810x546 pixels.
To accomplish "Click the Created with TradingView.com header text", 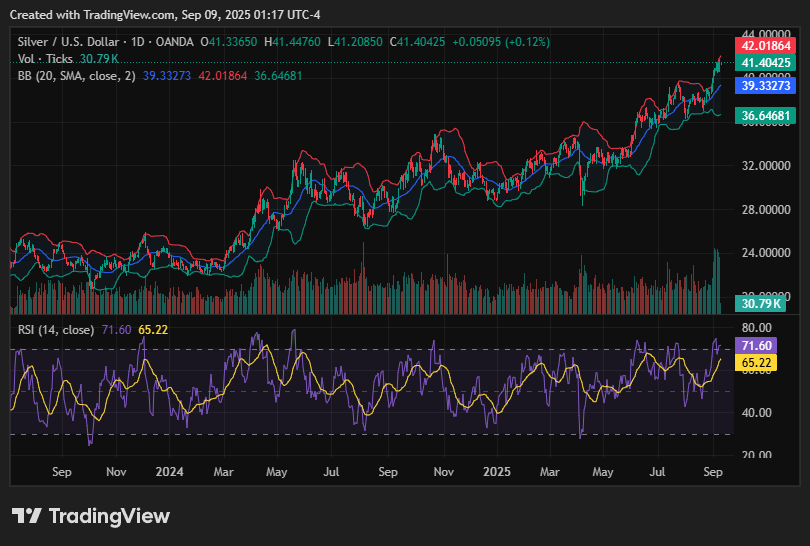I will 165,15.
